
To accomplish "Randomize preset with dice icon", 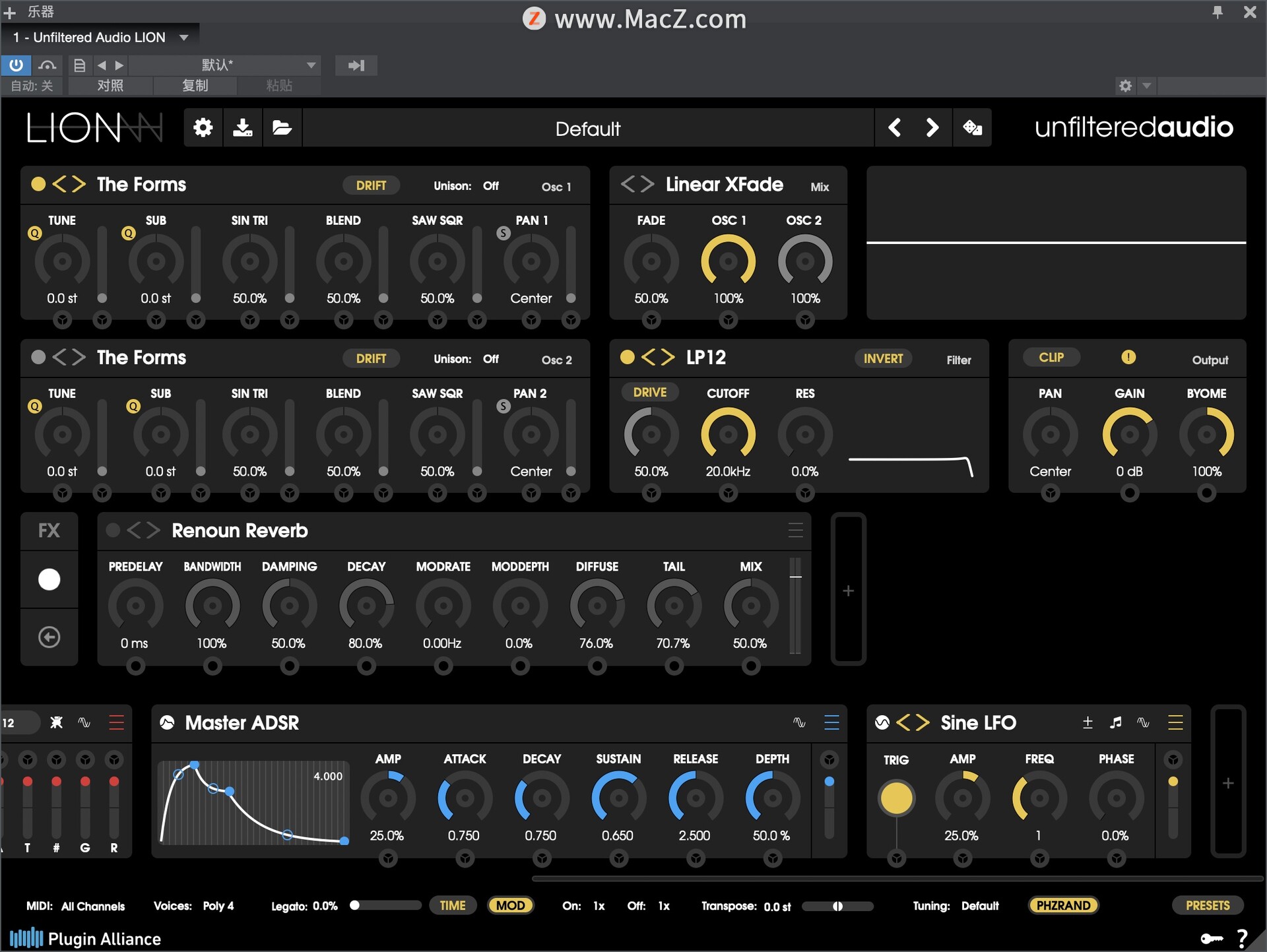I will pyautogui.click(x=972, y=127).
